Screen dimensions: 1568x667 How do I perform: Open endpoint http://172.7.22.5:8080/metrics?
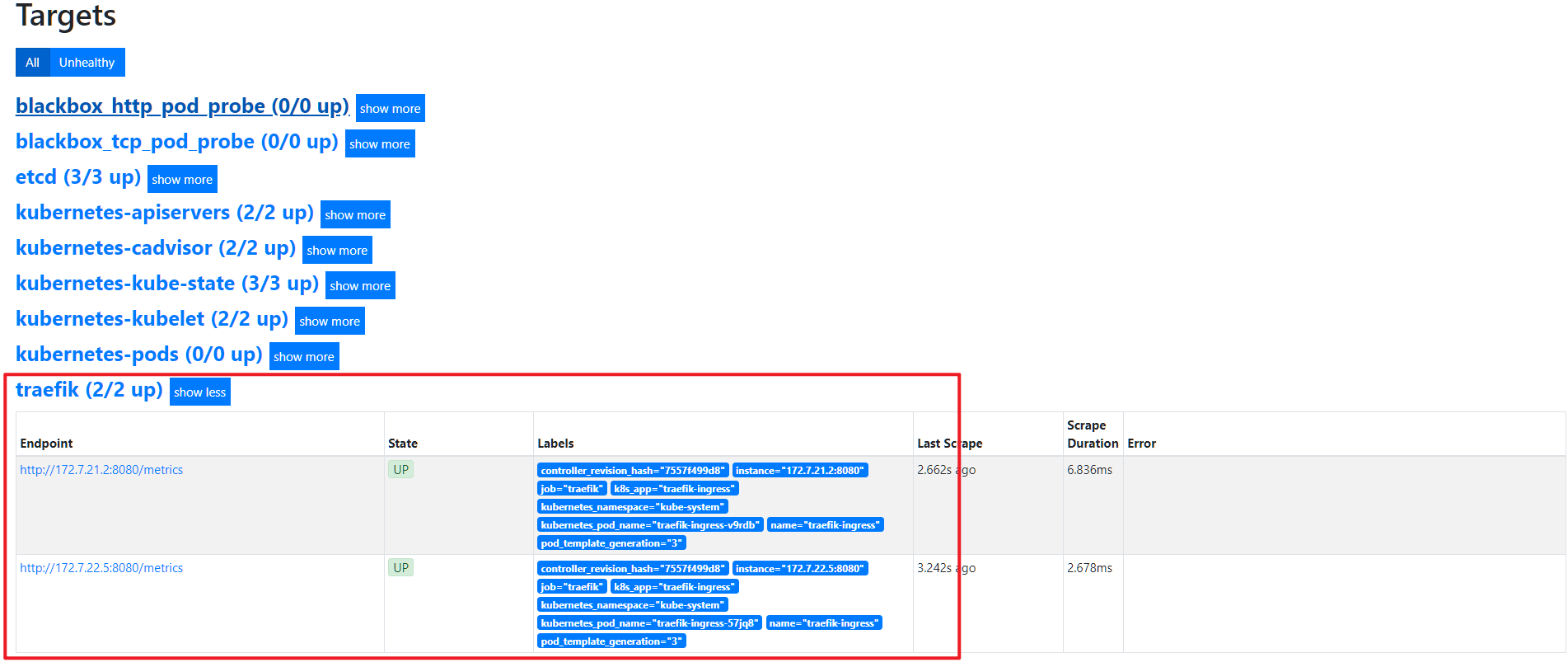click(101, 568)
